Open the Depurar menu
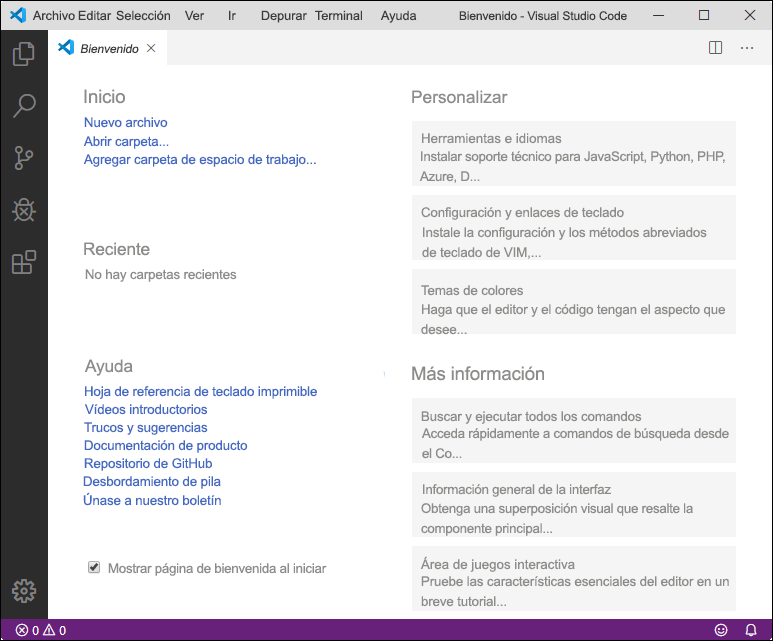773x641 pixels. tap(283, 16)
